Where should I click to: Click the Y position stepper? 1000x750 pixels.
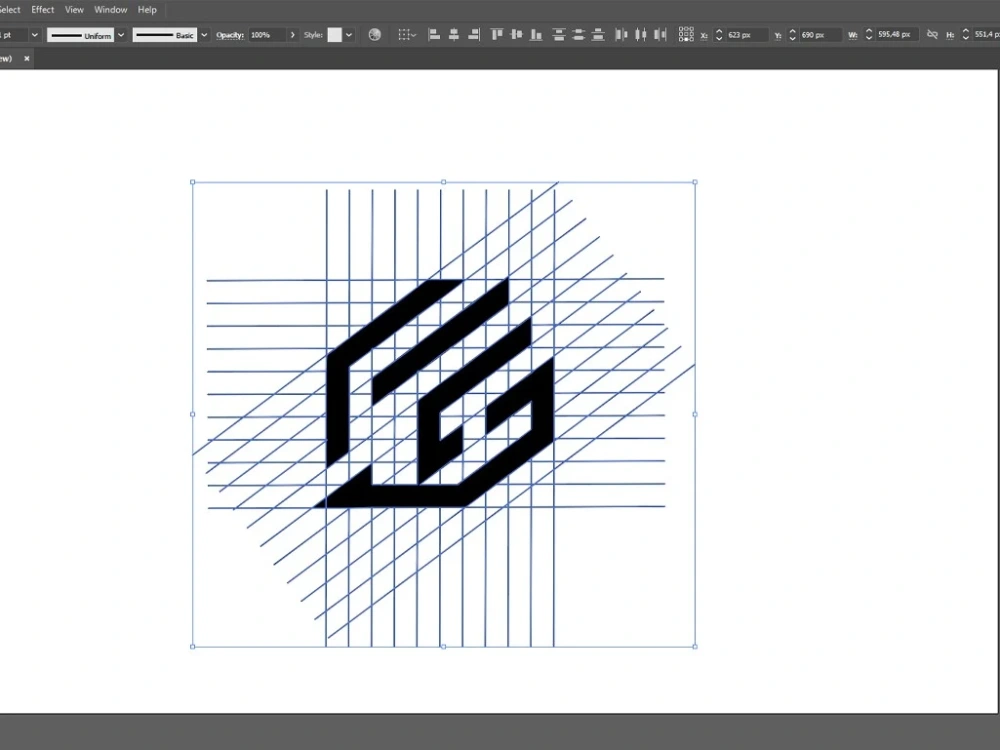[792, 35]
